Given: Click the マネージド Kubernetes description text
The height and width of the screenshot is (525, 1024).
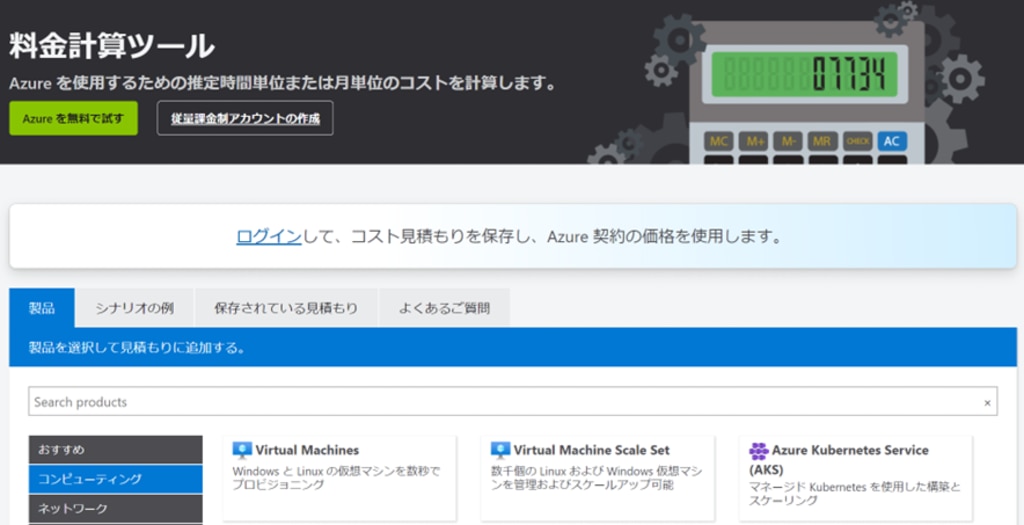Looking at the screenshot, I should [855, 494].
